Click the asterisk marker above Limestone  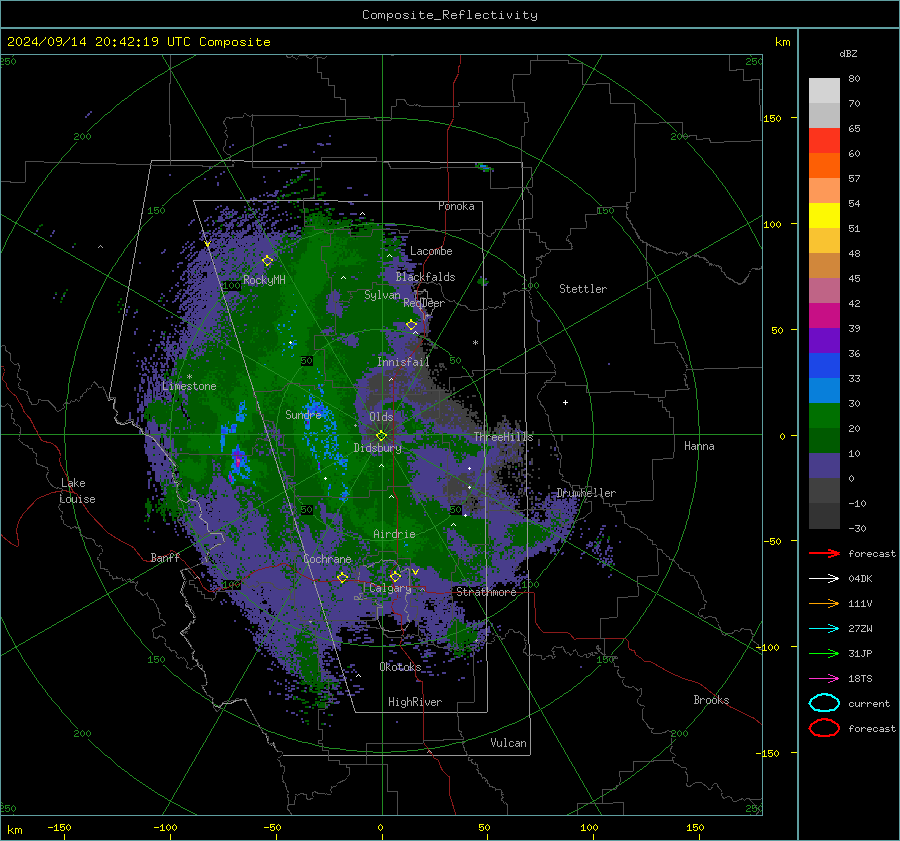[x=189, y=377]
